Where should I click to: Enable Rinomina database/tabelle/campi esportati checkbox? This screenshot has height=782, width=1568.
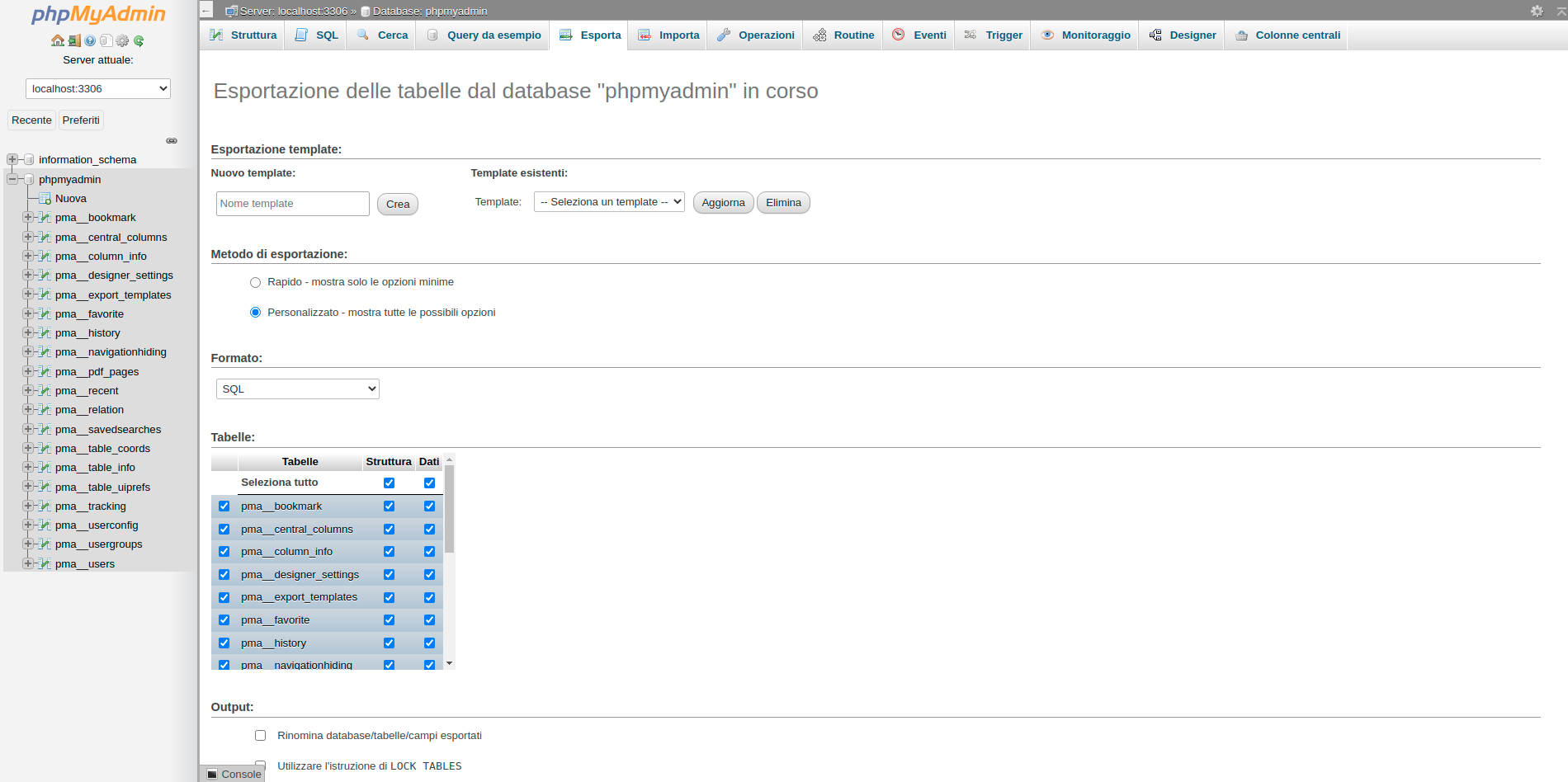260,736
